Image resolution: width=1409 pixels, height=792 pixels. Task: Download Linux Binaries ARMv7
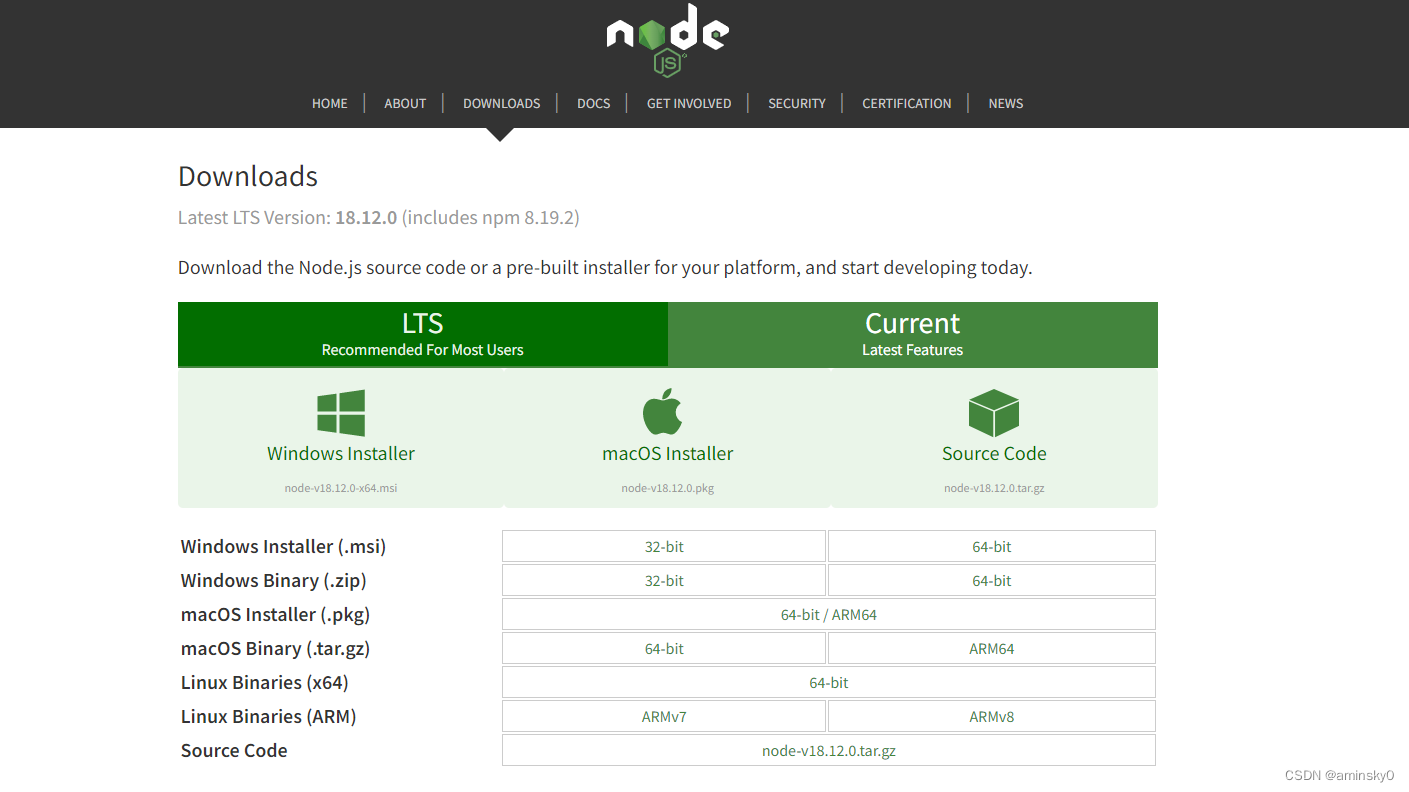click(664, 717)
